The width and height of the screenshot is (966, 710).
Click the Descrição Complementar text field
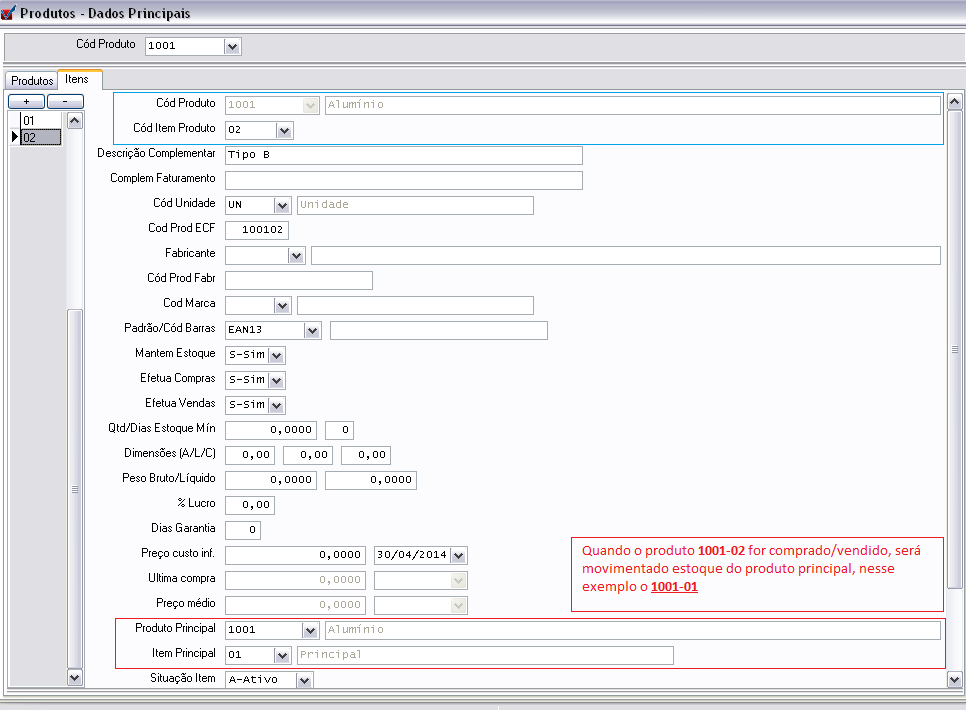[403, 155]
